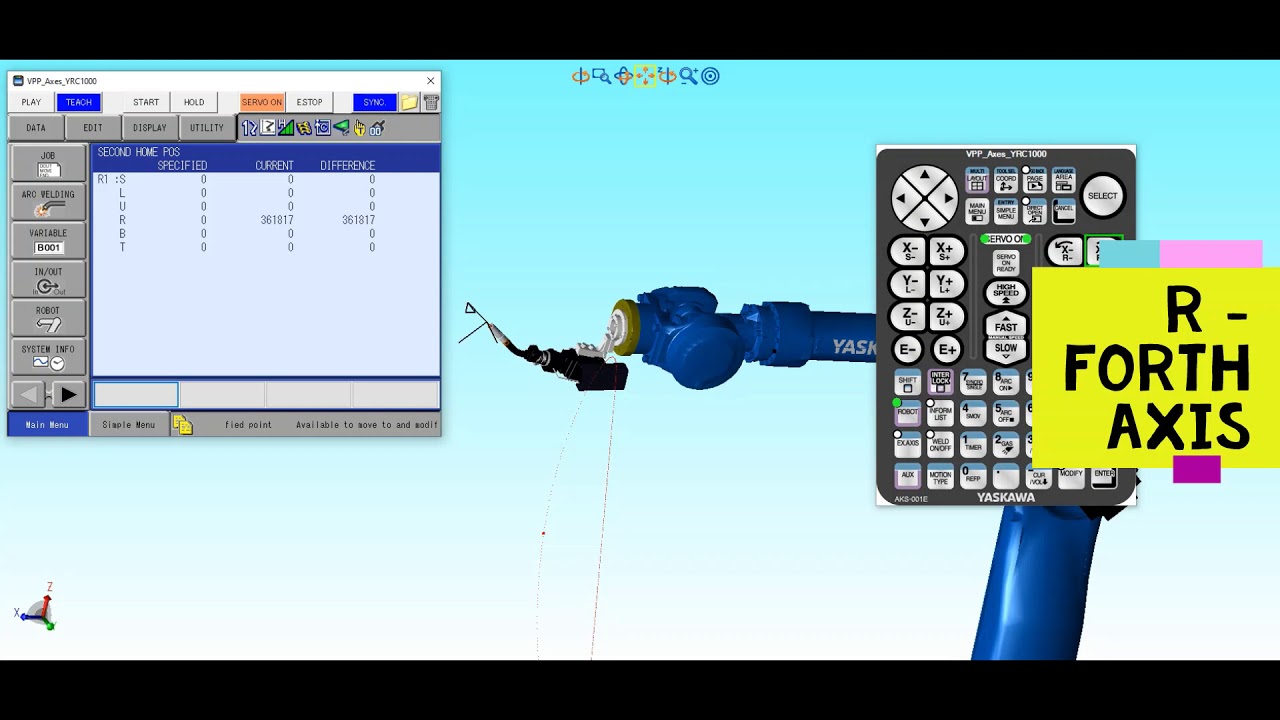Click the INFORM LIST key

click(940, 412)
